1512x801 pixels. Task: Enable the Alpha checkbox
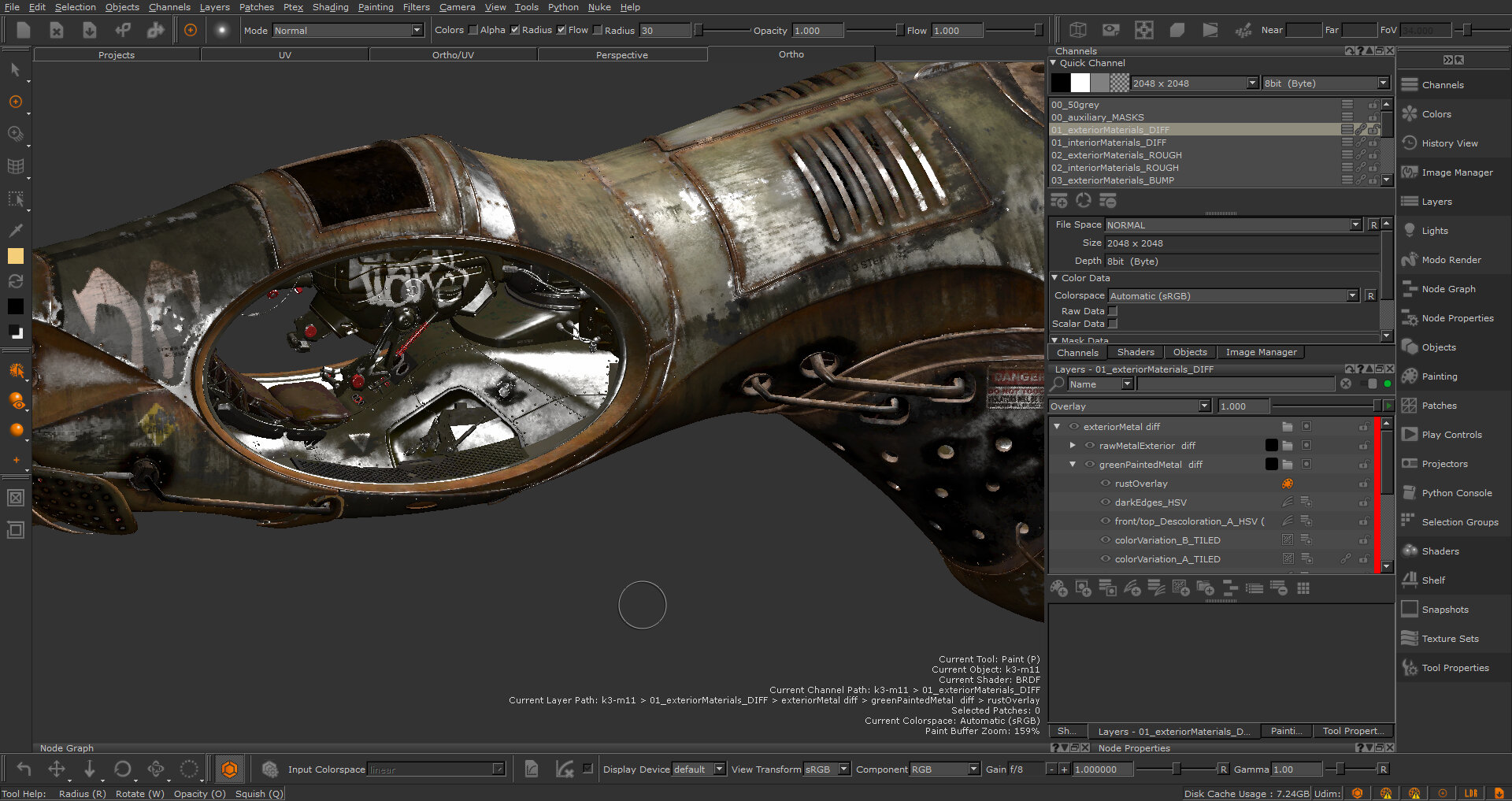coord(472,30)
